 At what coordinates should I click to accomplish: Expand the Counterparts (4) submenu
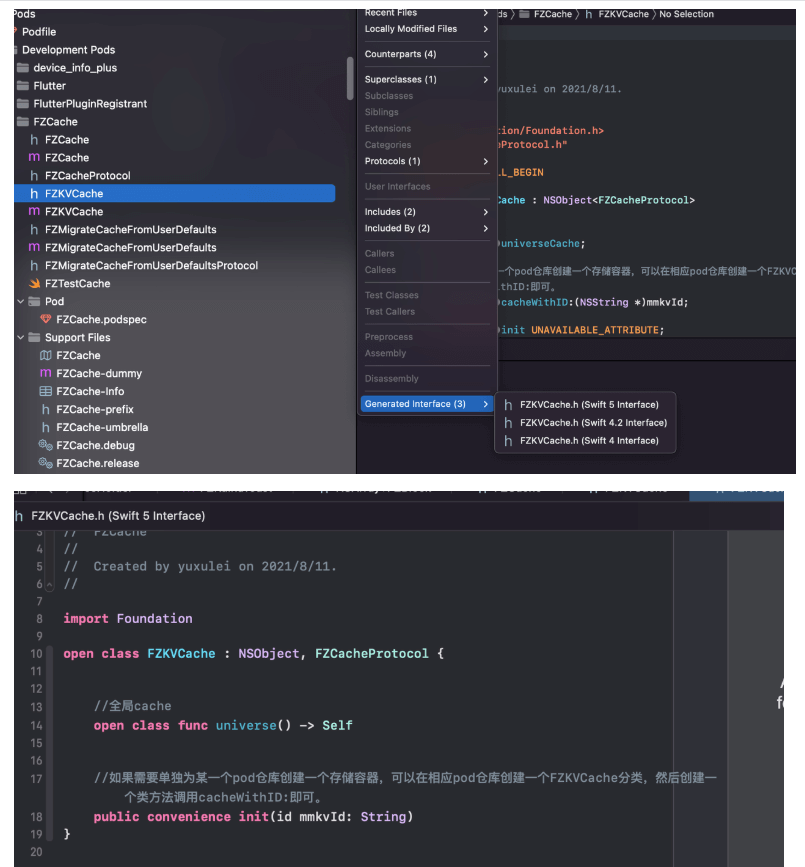coord(427,54)
